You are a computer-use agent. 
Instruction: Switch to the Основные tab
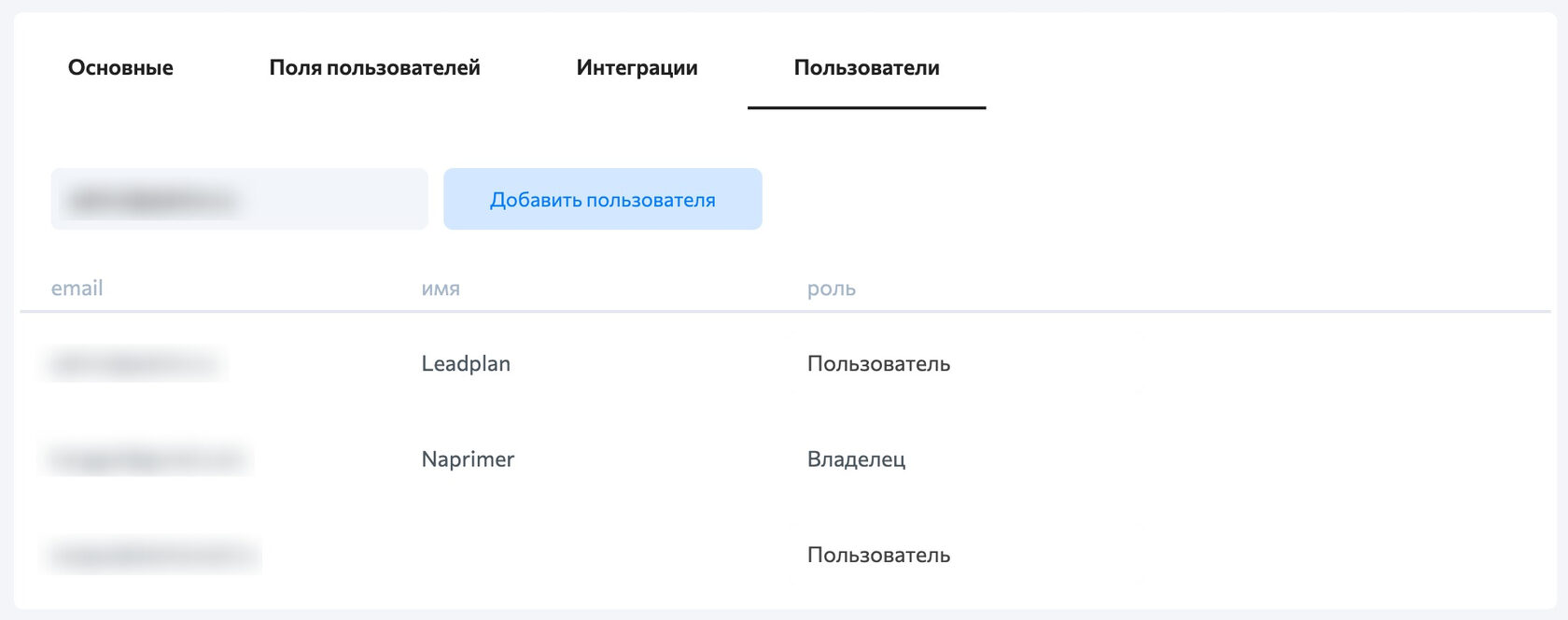120,68
